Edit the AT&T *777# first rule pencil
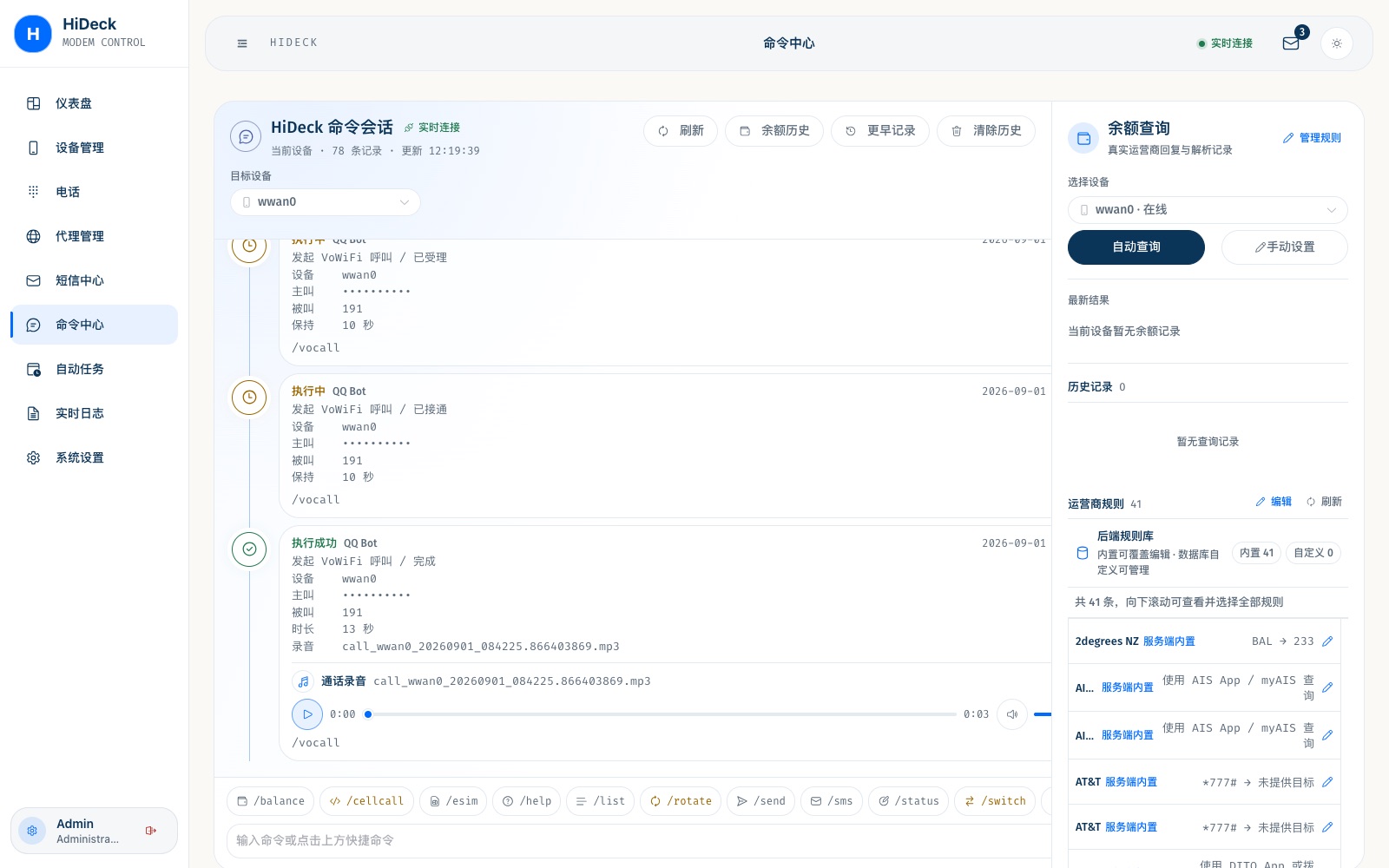The width and height of the screenshot is (1389, 868). [1327, 782]
